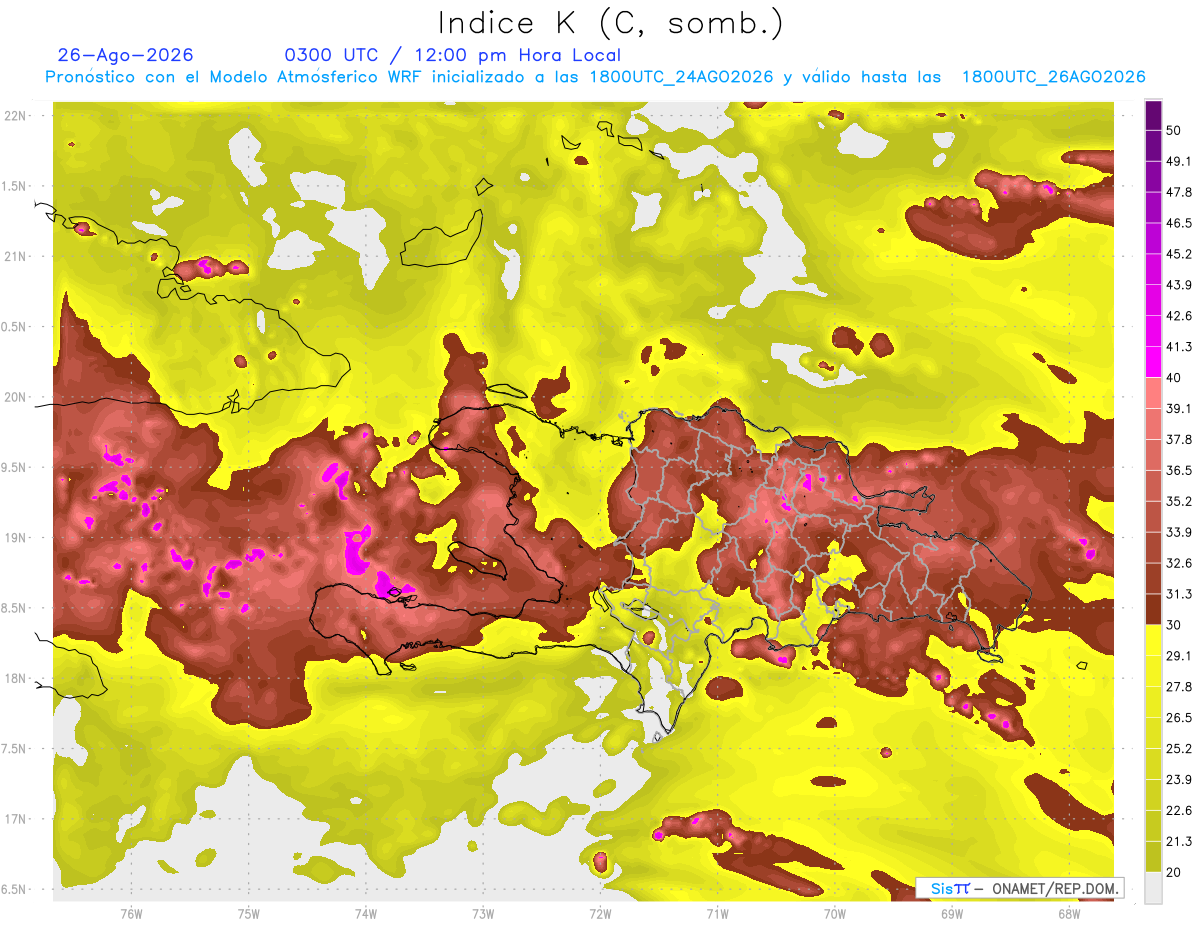Click the colorbar value "20"
This screenshot has height=927, width=1200.
point(1174,873)
